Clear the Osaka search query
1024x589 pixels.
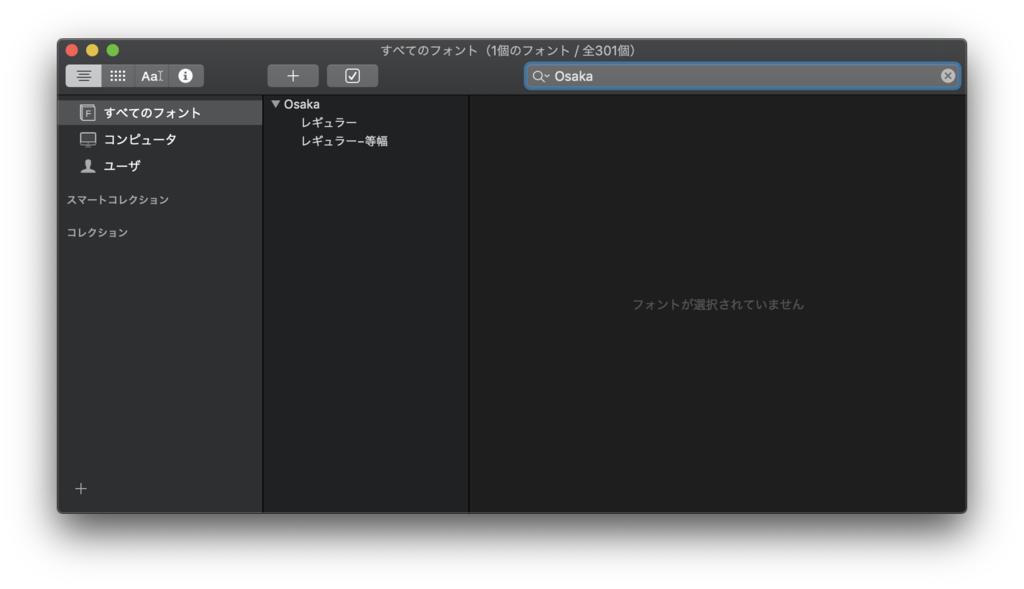tap(948, 75)
